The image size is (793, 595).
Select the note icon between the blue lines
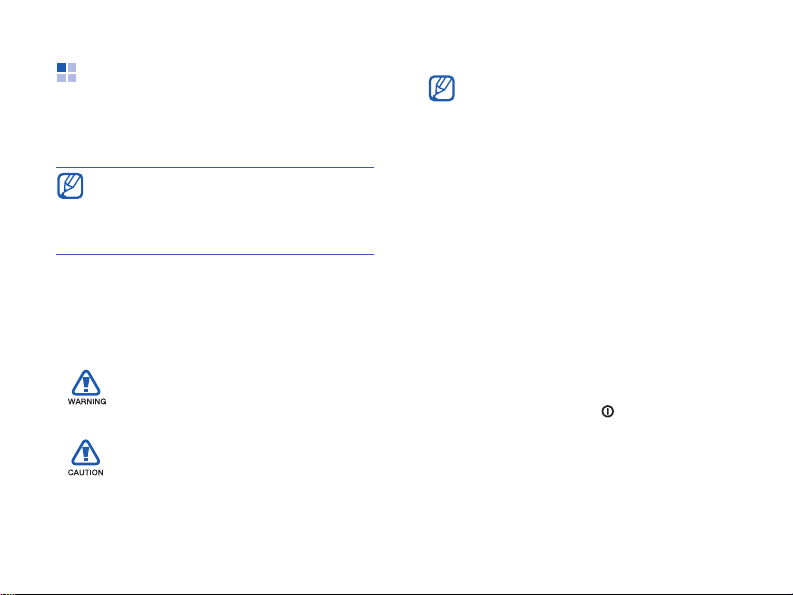pyautogui.click(x=70, y=186)
